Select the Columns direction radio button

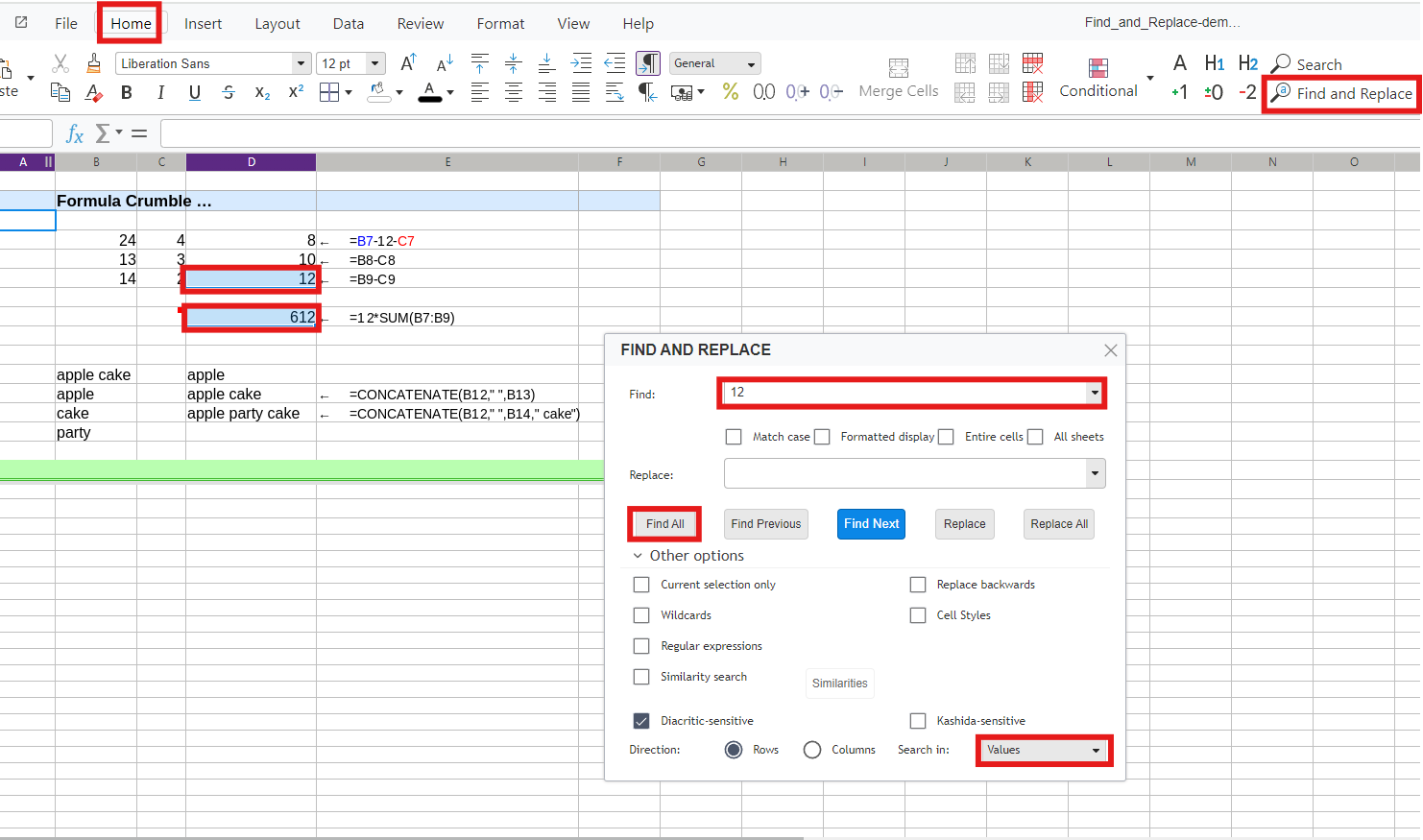pos(811,750)
